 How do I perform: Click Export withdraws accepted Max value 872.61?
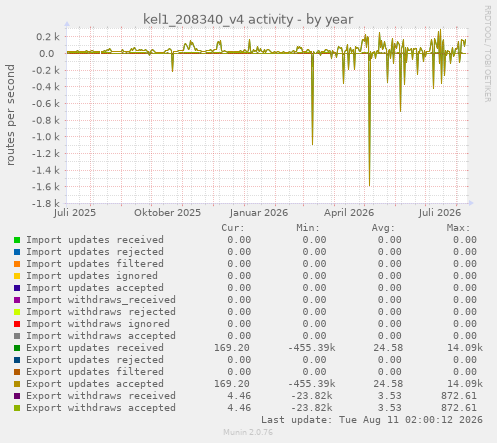coord(459,408)
